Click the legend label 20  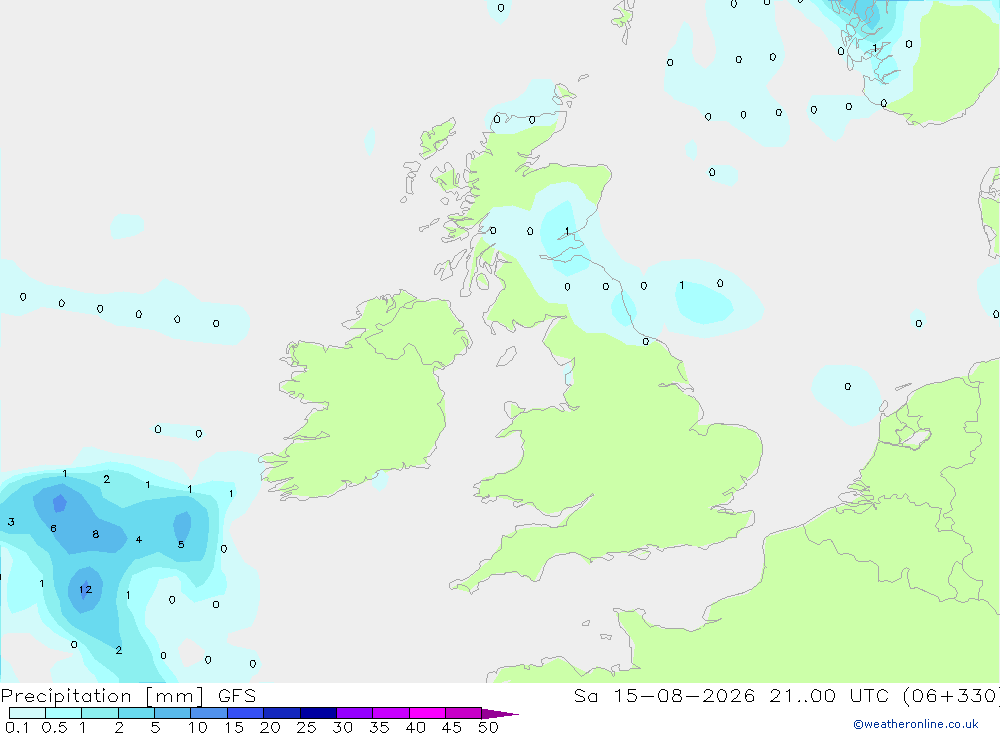270,727
